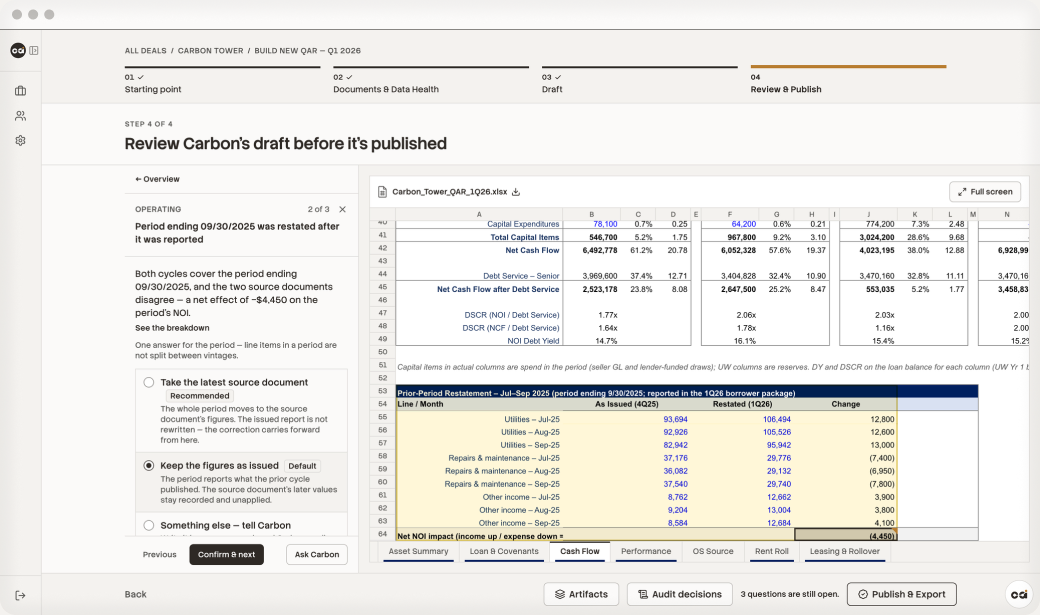Click the Ask Carbon button
The width and height of the screenshot is (1040, 615).
tap(316, 555)
